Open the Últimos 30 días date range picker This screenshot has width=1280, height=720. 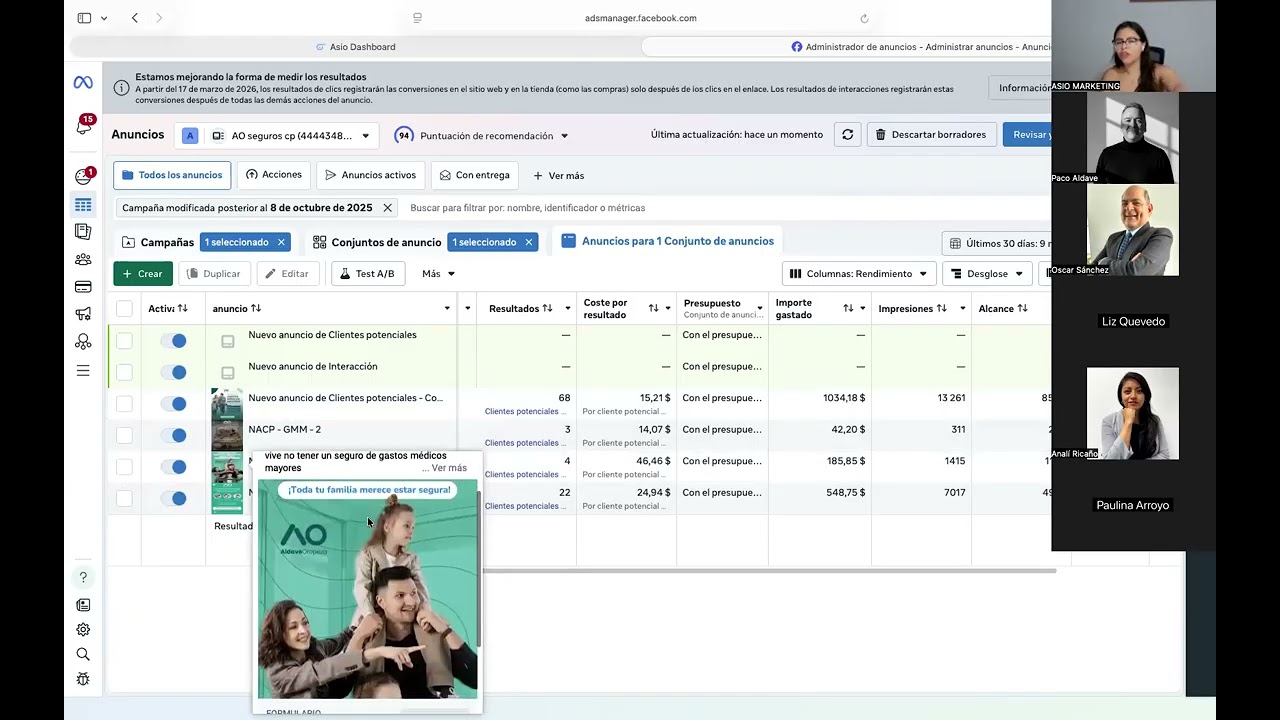pyautogui.click(x=998, y=244)
